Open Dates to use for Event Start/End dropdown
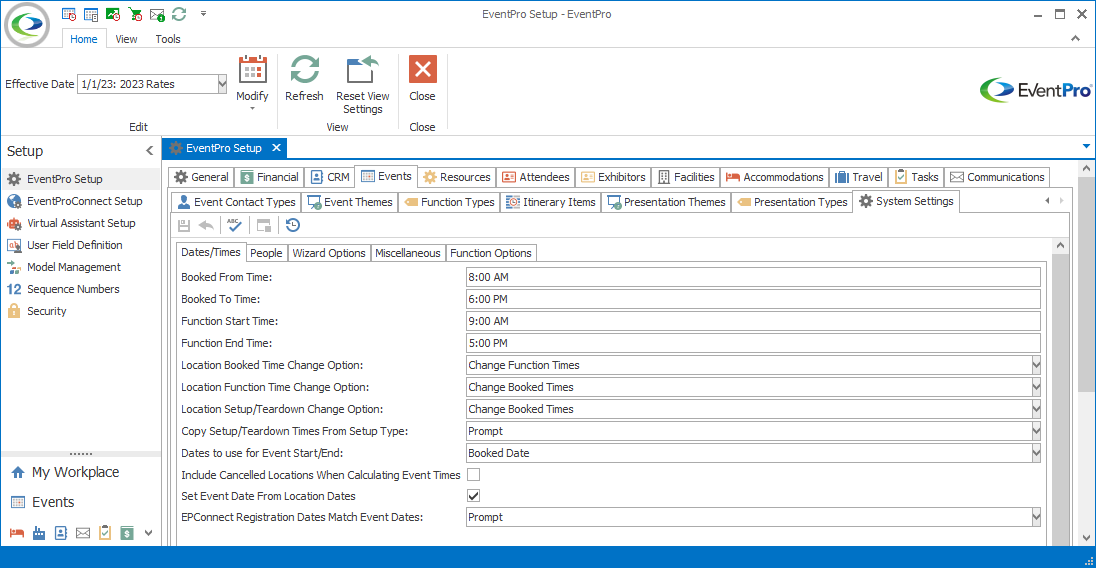This screenshot has width=1096, height=568. pos(1036,453)
